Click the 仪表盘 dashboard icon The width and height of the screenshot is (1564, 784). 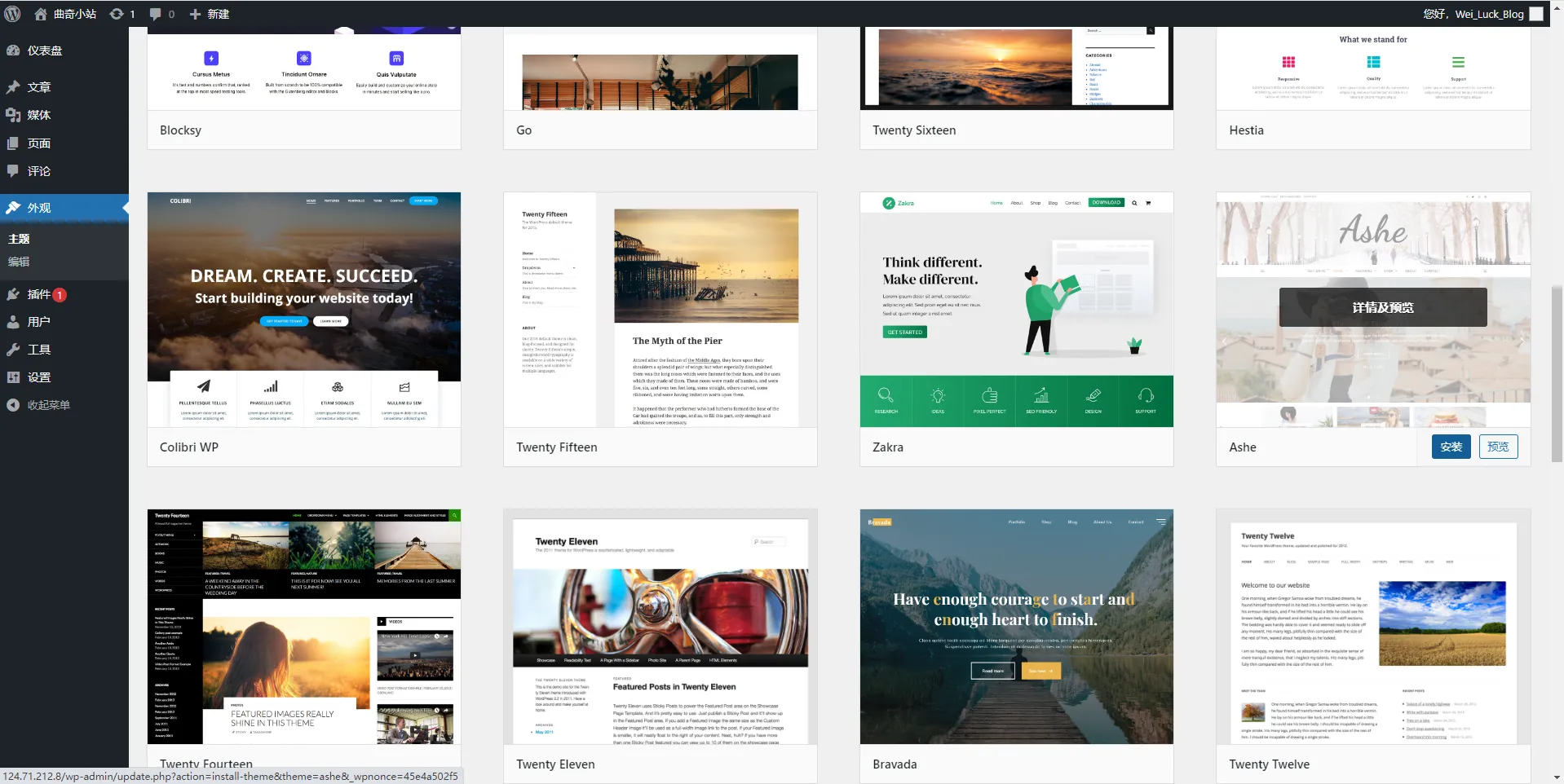point(13,51)
